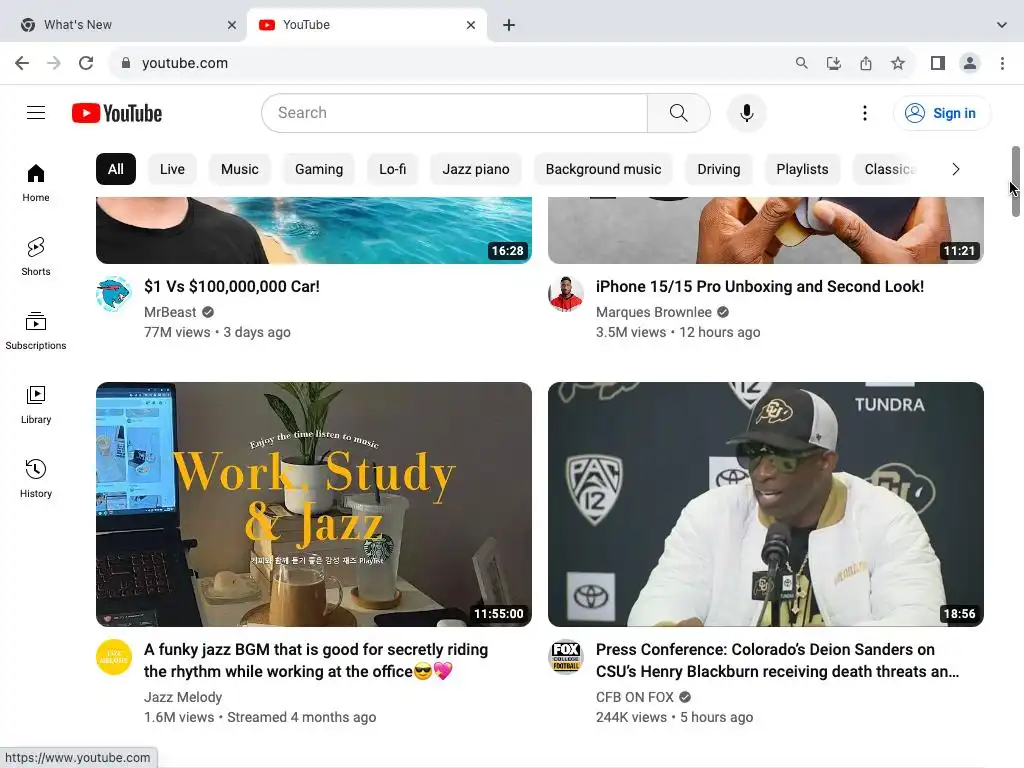
Task: Click the Jazz Melody channel avatar
Action: click(x=114, y=657)
